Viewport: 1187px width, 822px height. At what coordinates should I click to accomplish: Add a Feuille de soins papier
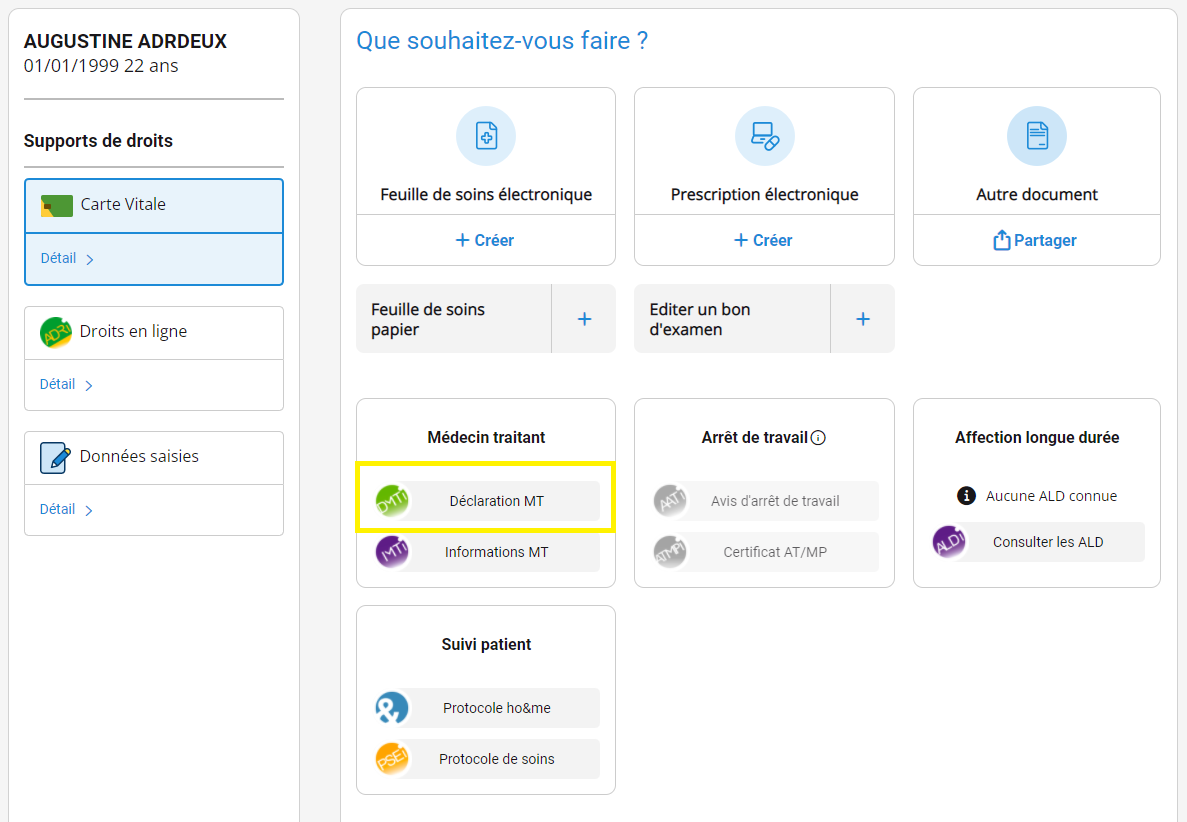click(584, 319)
